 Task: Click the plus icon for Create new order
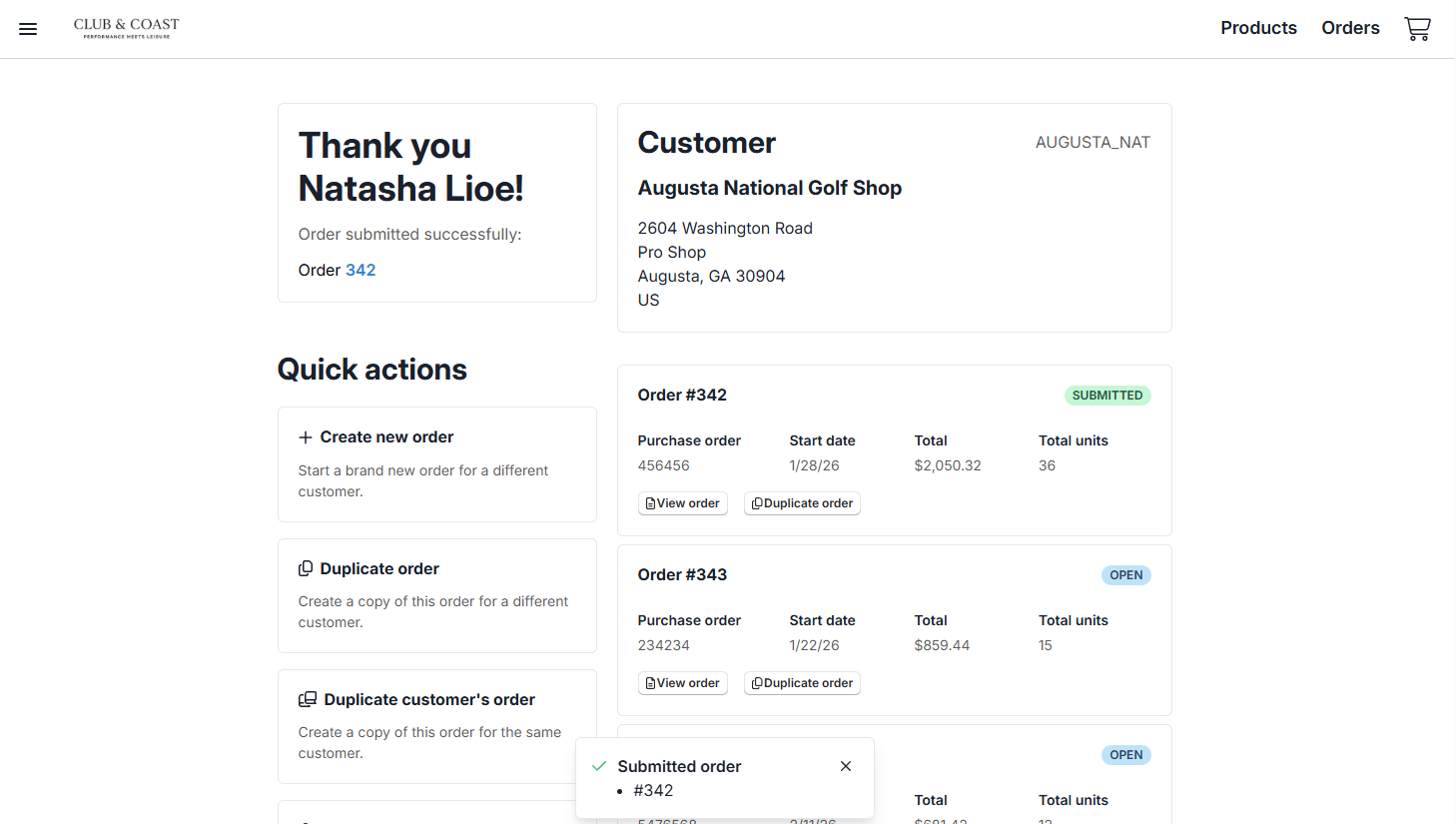(x=306, y=437)
